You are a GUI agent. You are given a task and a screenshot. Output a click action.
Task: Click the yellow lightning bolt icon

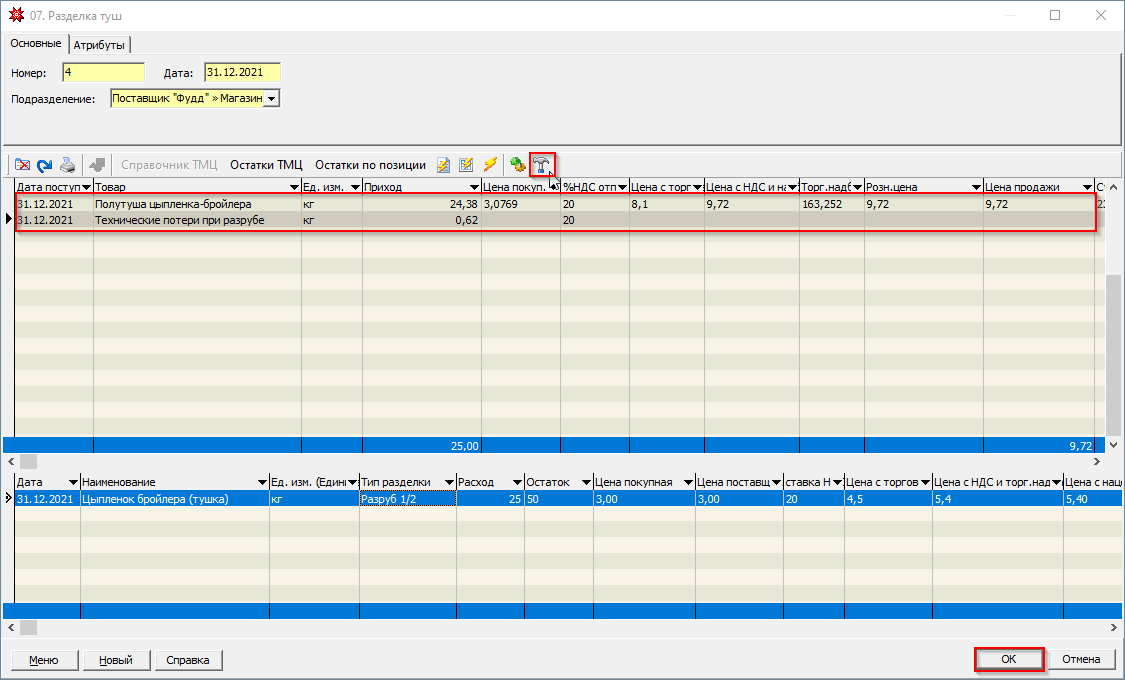(x=490, y=165)
